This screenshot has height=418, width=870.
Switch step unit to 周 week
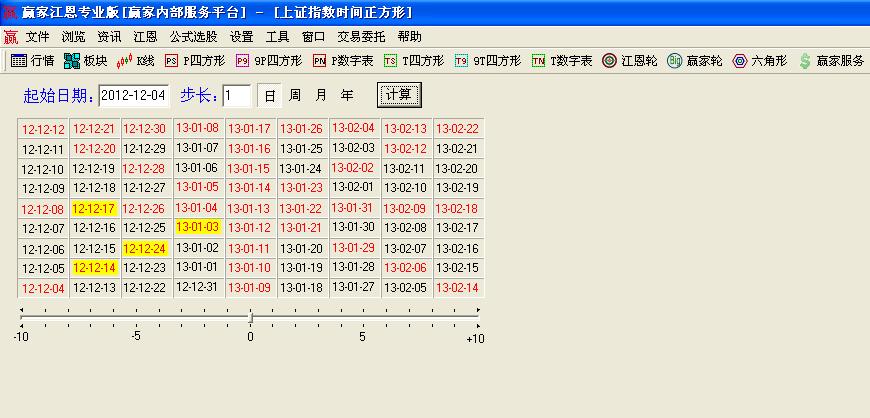295,96
